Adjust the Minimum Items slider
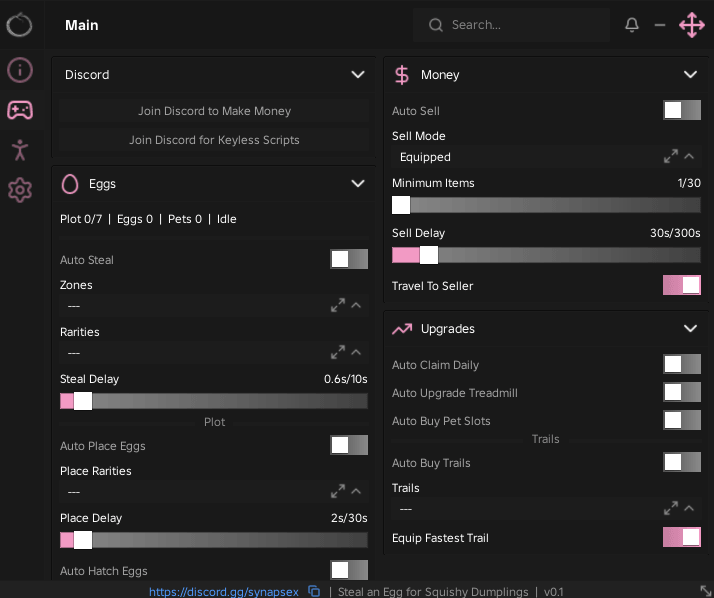This screenshot has height=598, width=714. tap(546, 205)
